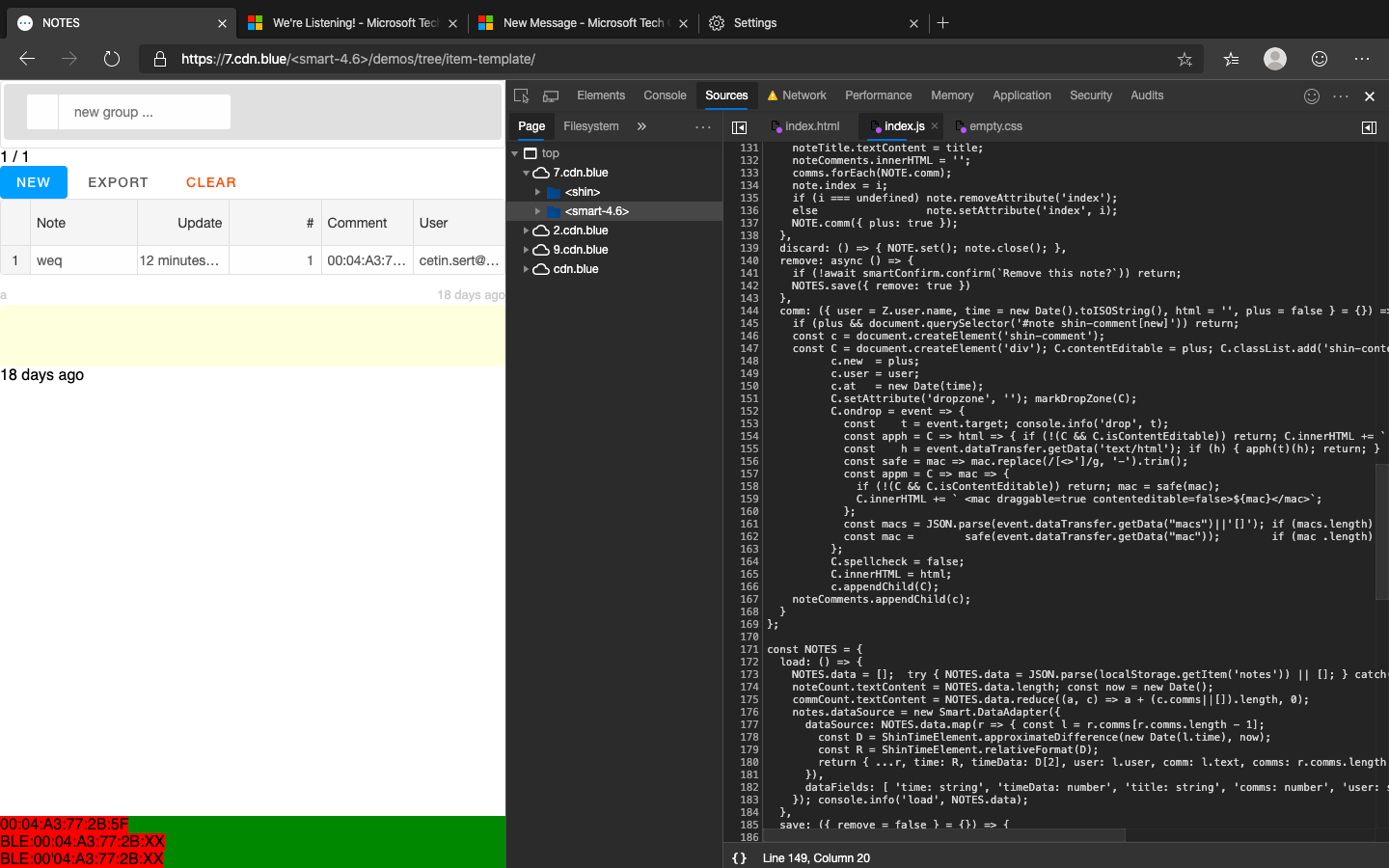Open the favorites star in the address bar

(1185, 59)
